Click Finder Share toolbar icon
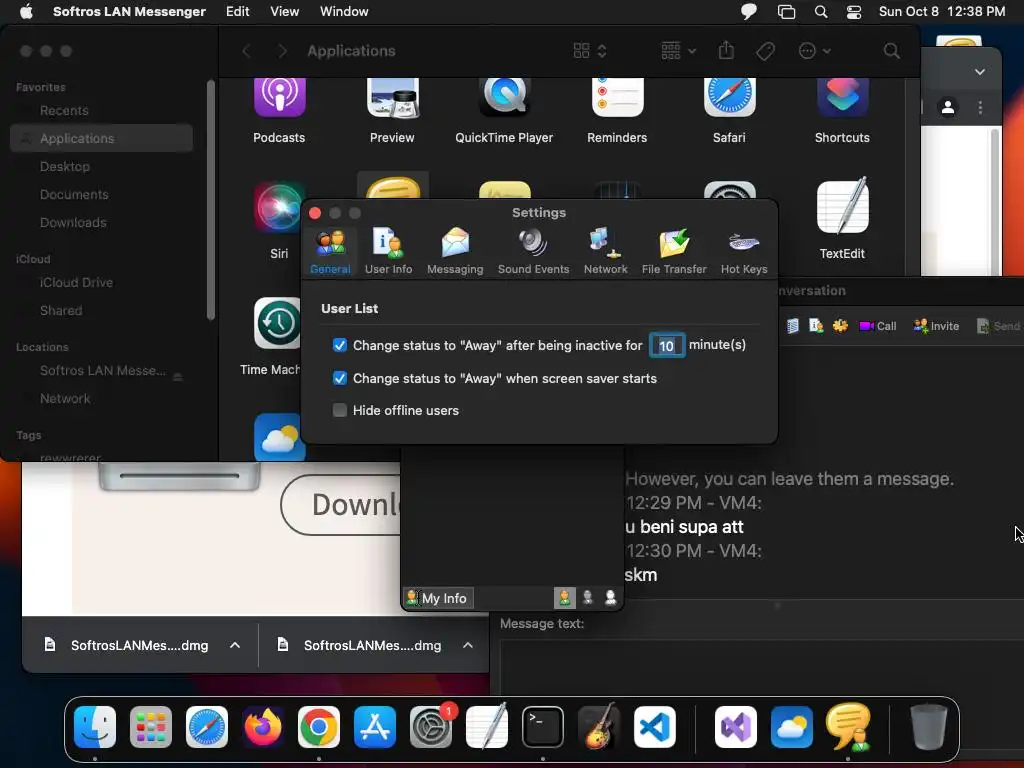The width and height of the screenshot is (1024, 768). click(x=726, y=51)
